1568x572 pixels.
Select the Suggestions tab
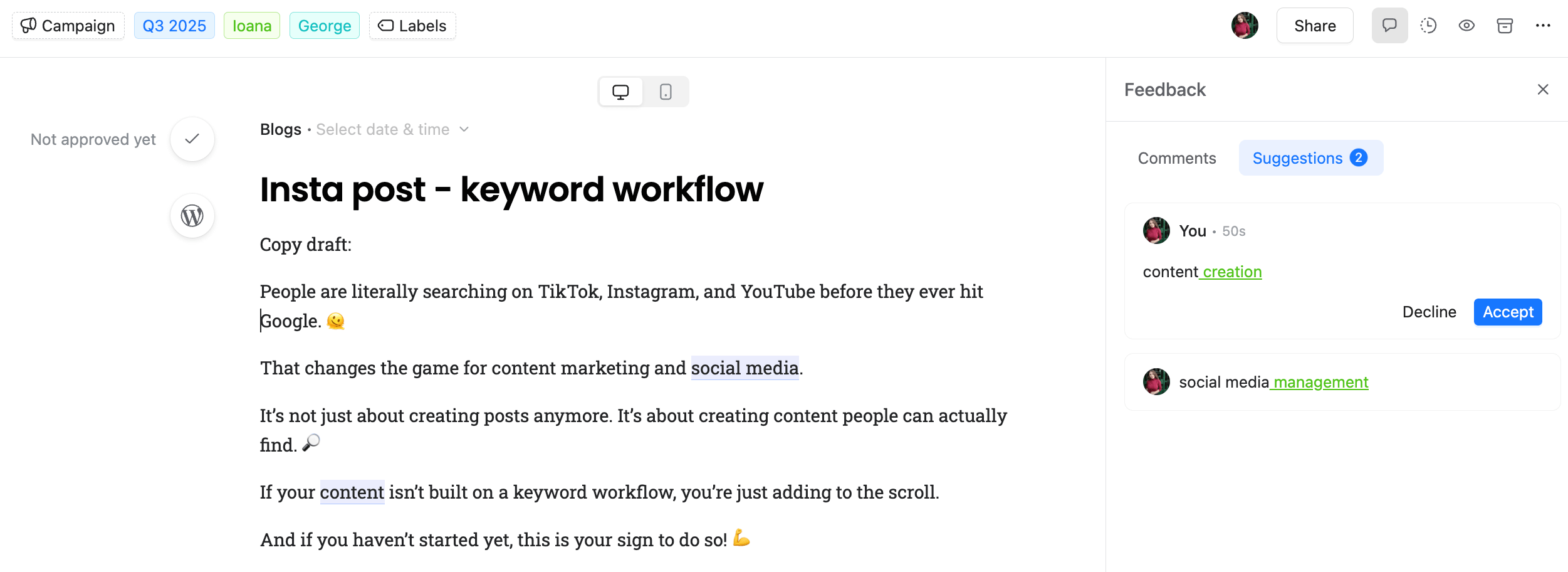pyautogui.click(x=1310, y=158)
